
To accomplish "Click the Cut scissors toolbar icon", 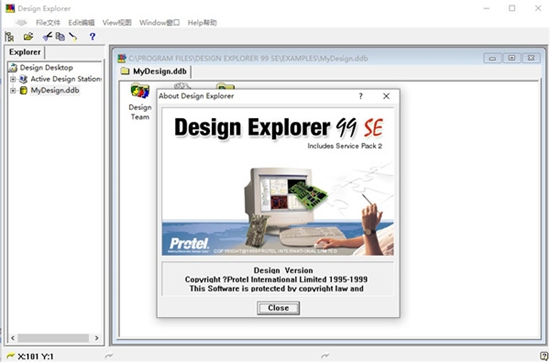I will [x=47, y=36].
